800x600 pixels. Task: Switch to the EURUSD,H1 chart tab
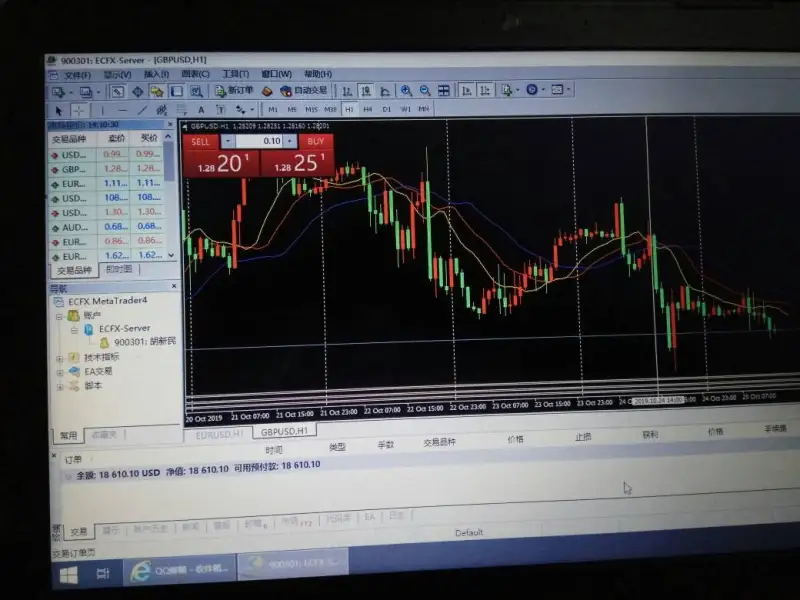219,433
